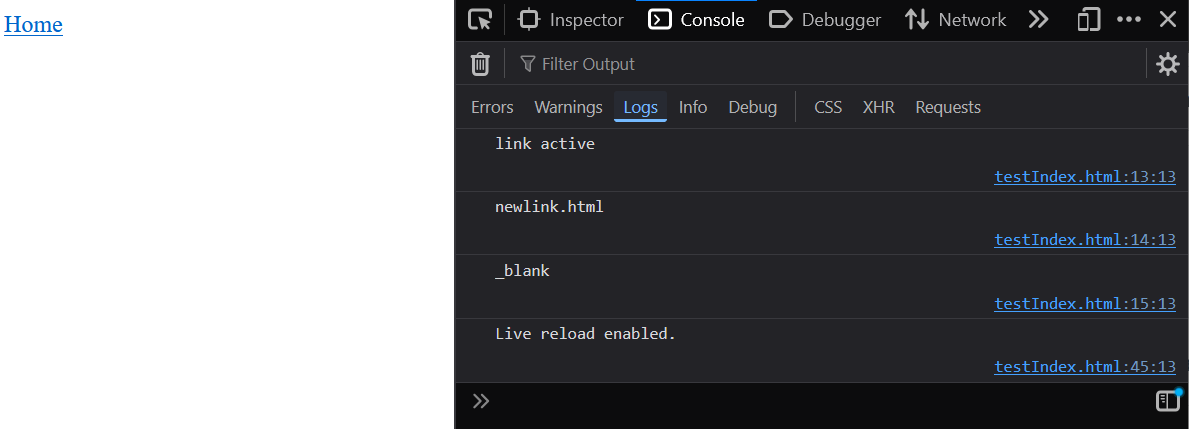This screenshot has width=1189, height=429.
Task: Close the developer tools panel
Action: [x=1167, y=20]
